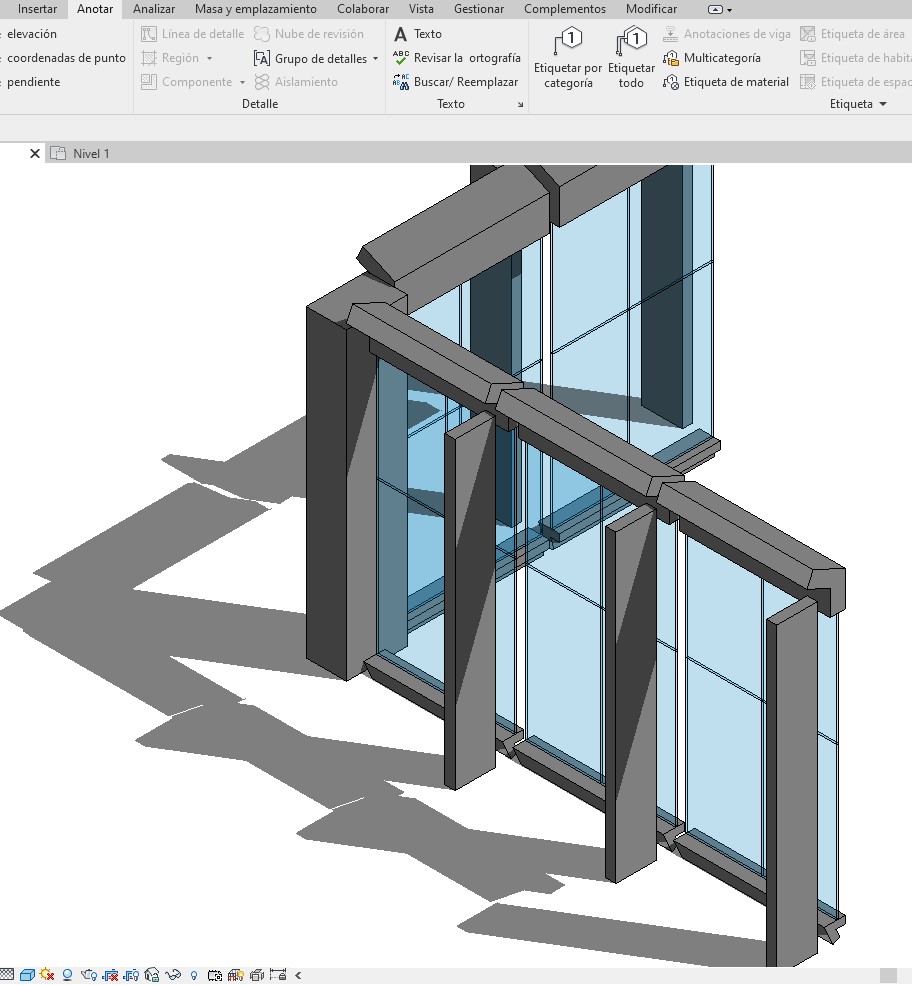Viewport: 912px width, 985px height.
Task: Open the Texto panel dialog launcher arrow
Action: 520,105
